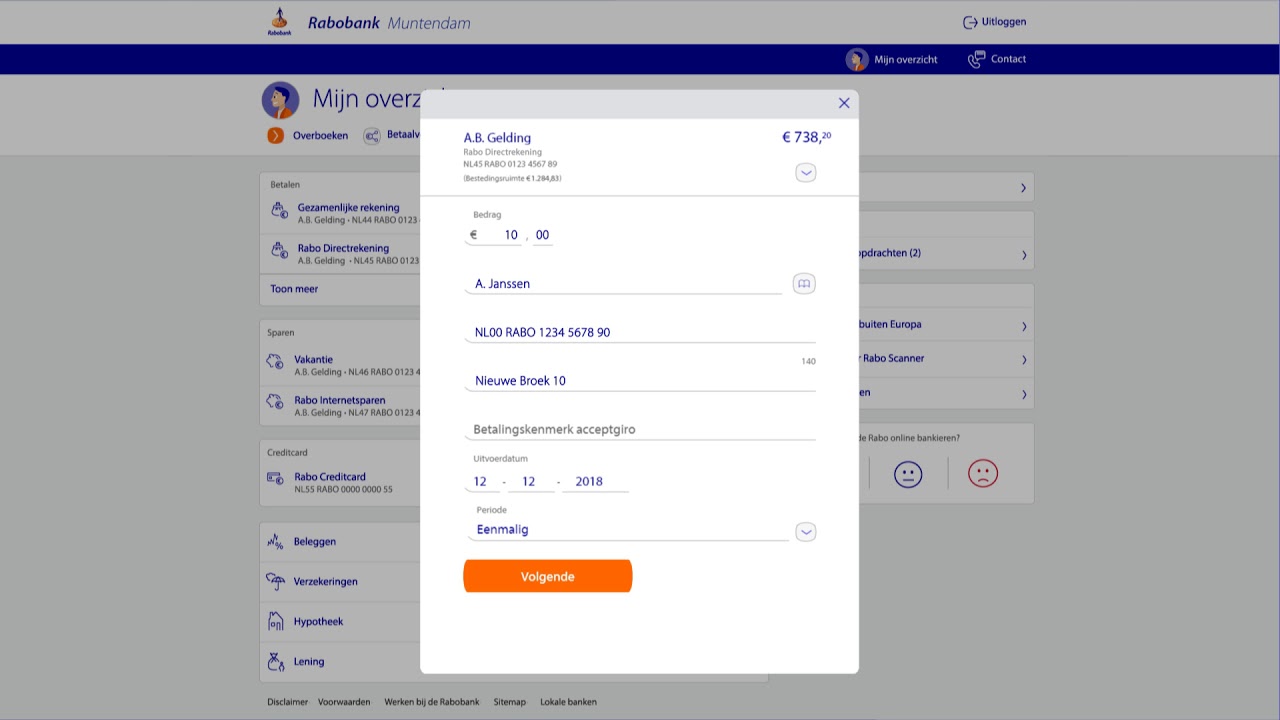Edit the euro amount field showing 10

point(495,235)
